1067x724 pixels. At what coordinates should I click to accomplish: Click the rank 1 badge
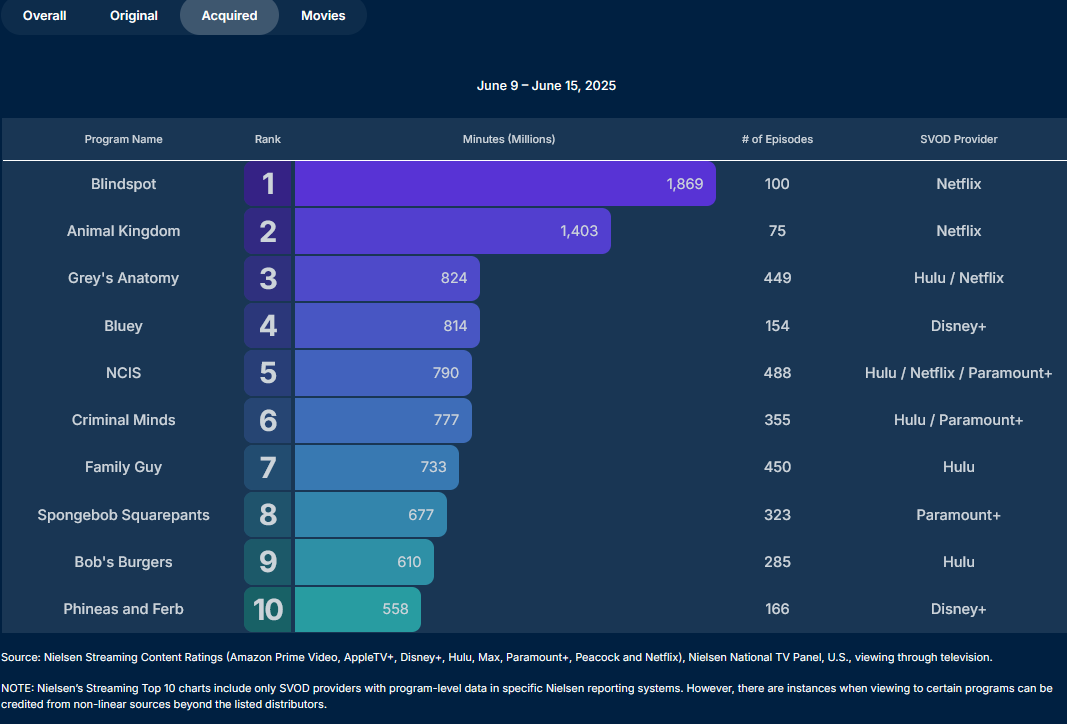[x=268, y=184]
